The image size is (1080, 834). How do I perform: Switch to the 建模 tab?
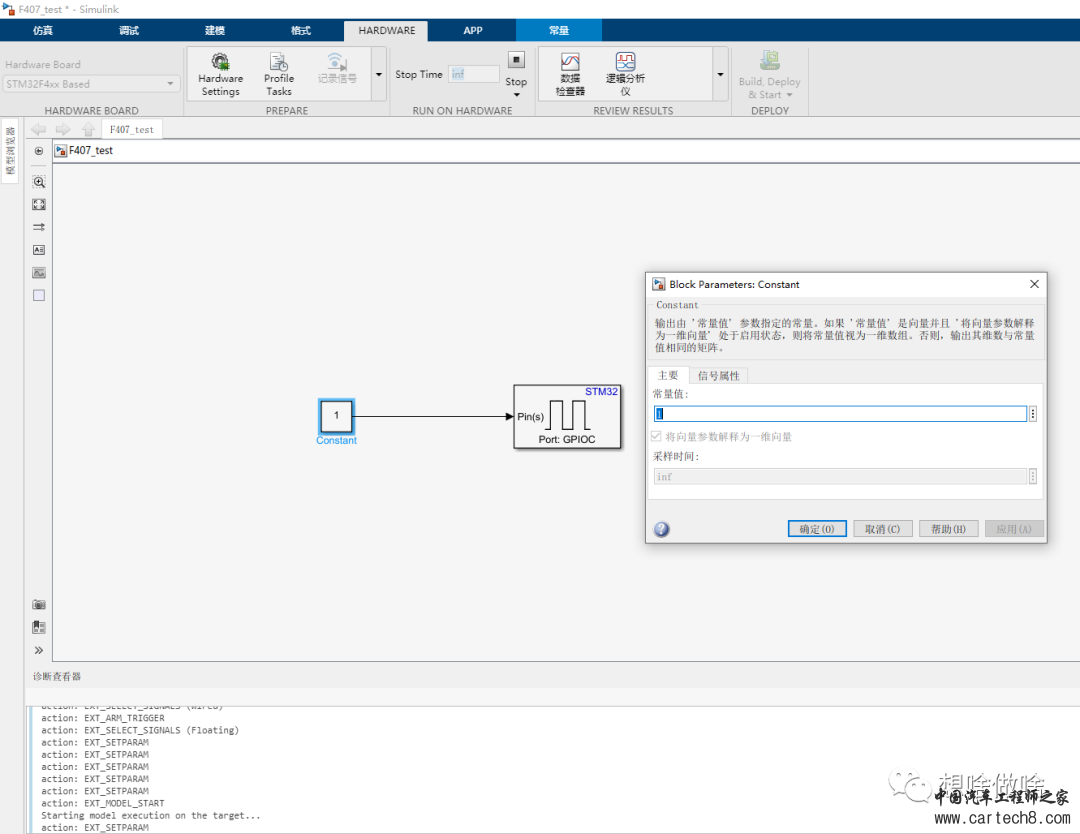pyautogui.click(x=215, y=30)
